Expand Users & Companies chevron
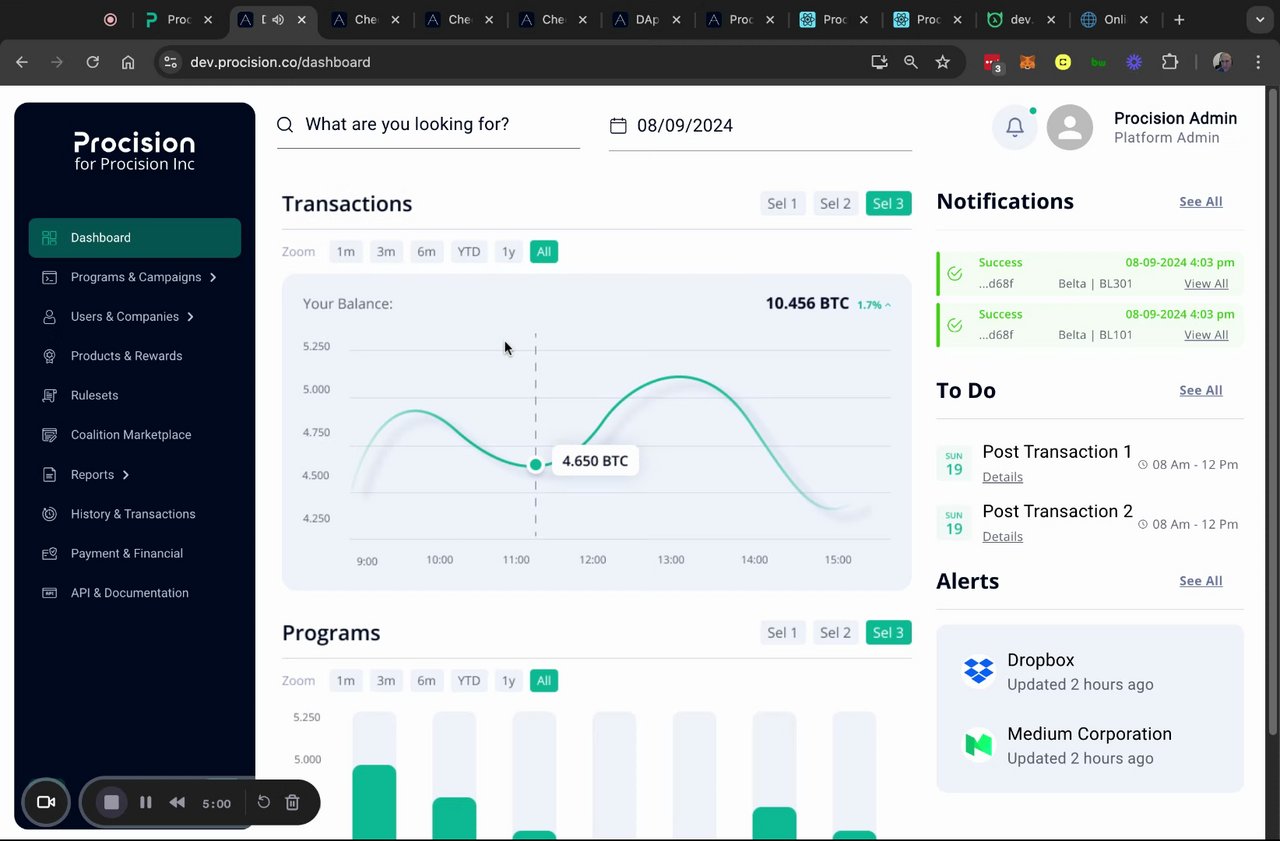 pos(190,317)
